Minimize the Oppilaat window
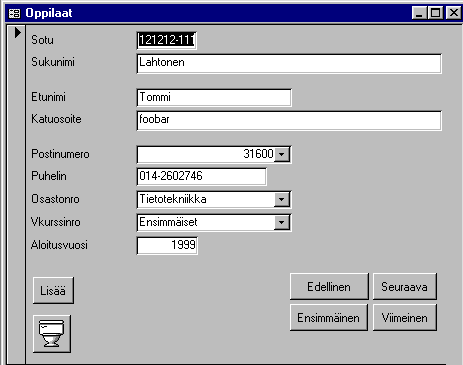This screenshot has height=365, width=463. coord(419,13)
